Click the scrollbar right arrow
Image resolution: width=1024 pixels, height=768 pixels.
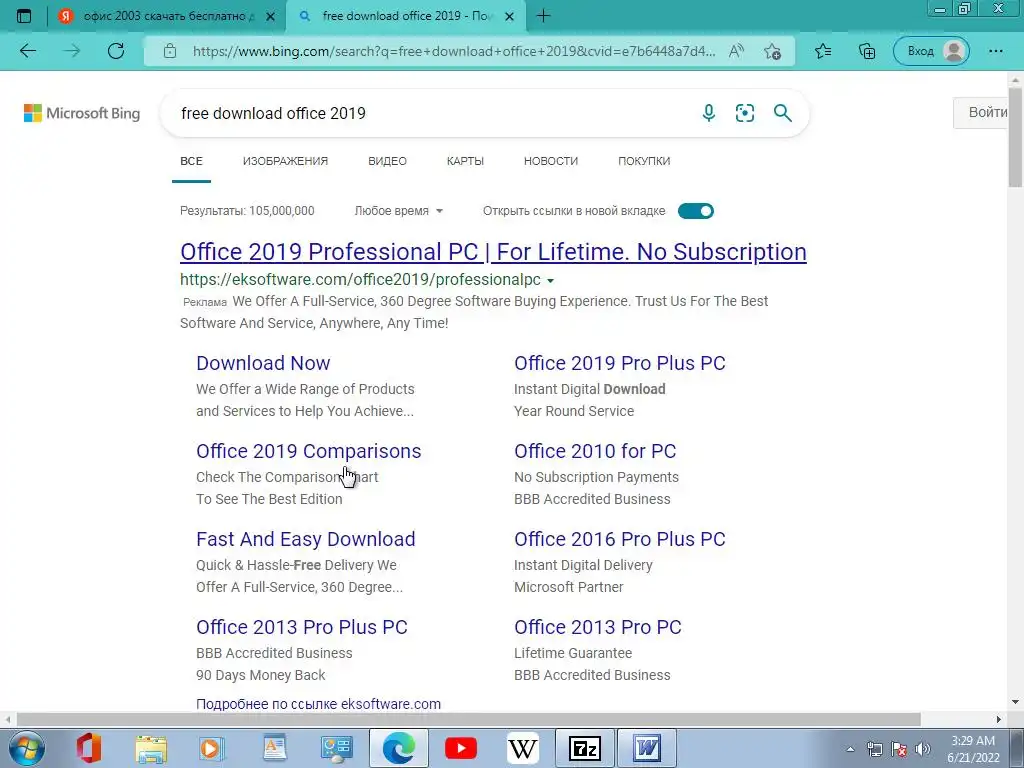tap(999, 720)
